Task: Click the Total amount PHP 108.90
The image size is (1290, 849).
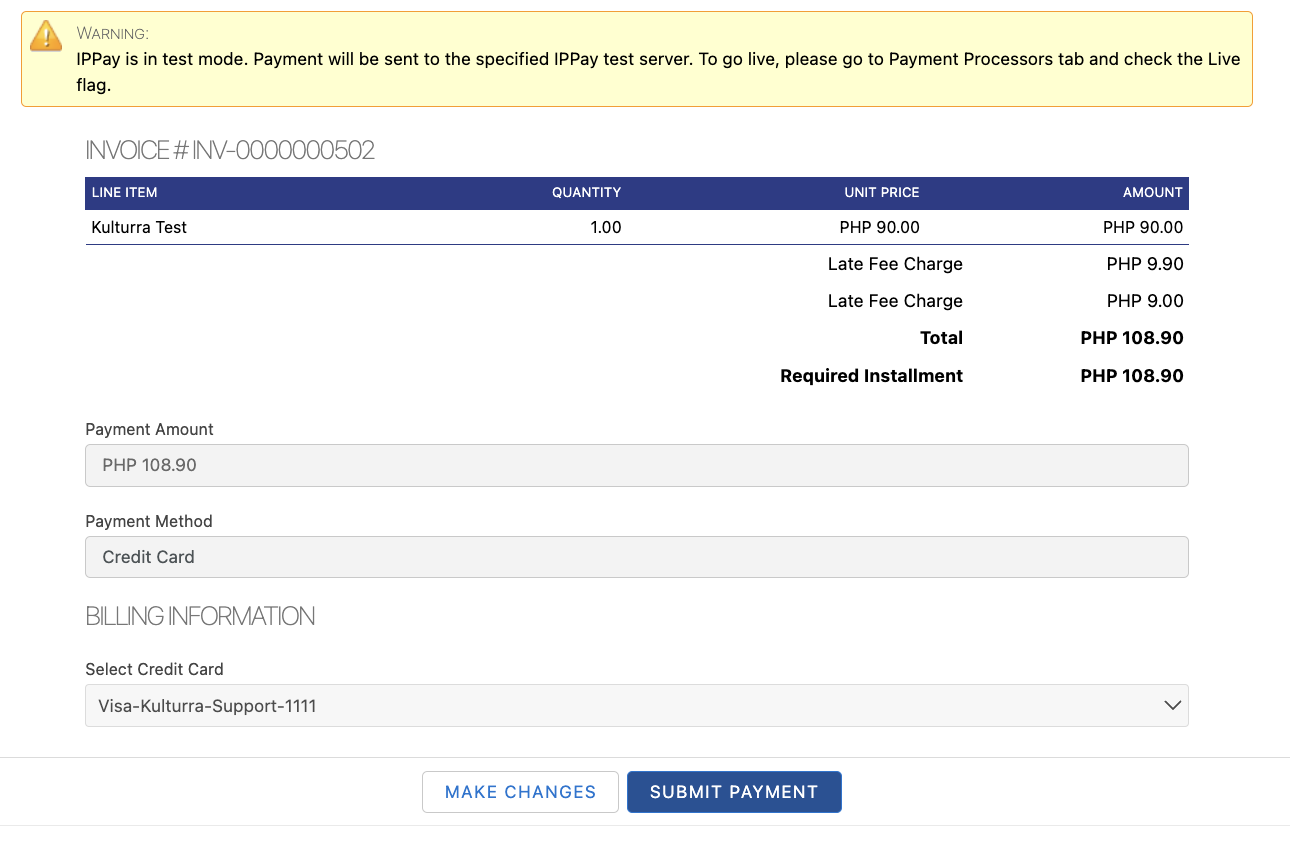Action: point(1131,338)
